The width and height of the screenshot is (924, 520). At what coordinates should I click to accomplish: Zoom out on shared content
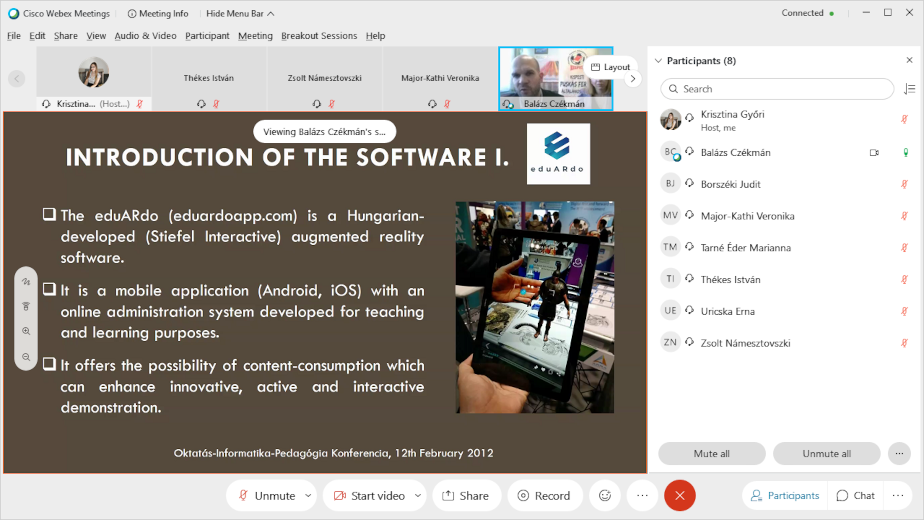coord(26,356)
